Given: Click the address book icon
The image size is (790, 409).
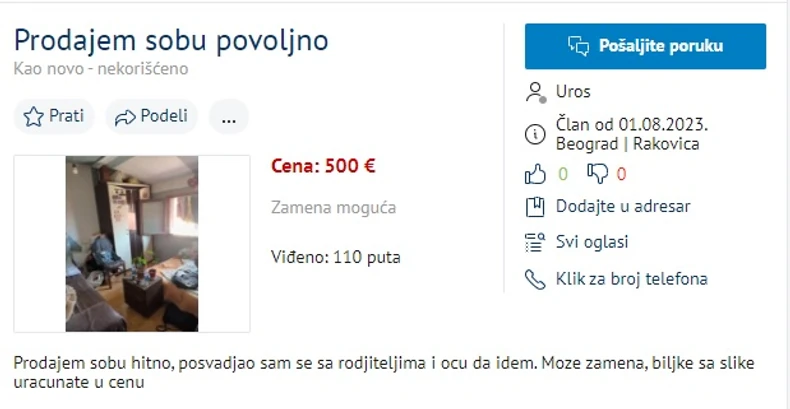Looking at the screenshot, I should (535, 207).
